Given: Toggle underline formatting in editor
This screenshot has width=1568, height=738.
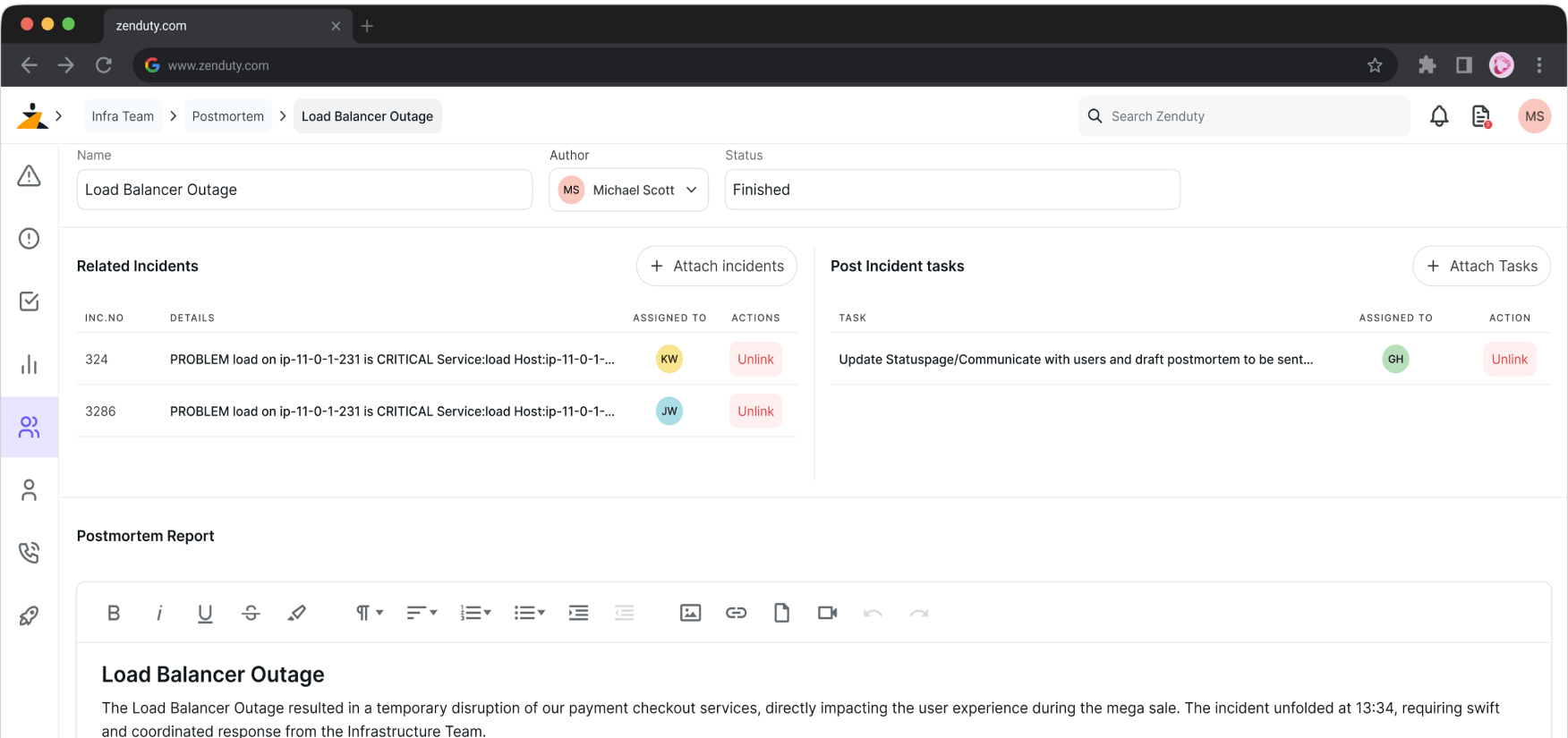Looking at the screenshot, I should [205, 613].
